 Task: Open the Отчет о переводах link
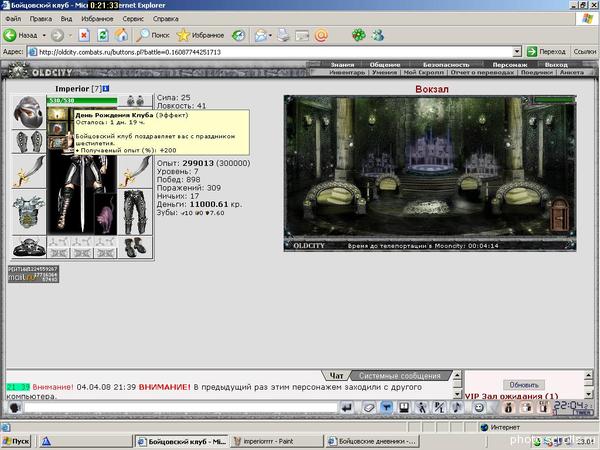[x=482, y=72]
